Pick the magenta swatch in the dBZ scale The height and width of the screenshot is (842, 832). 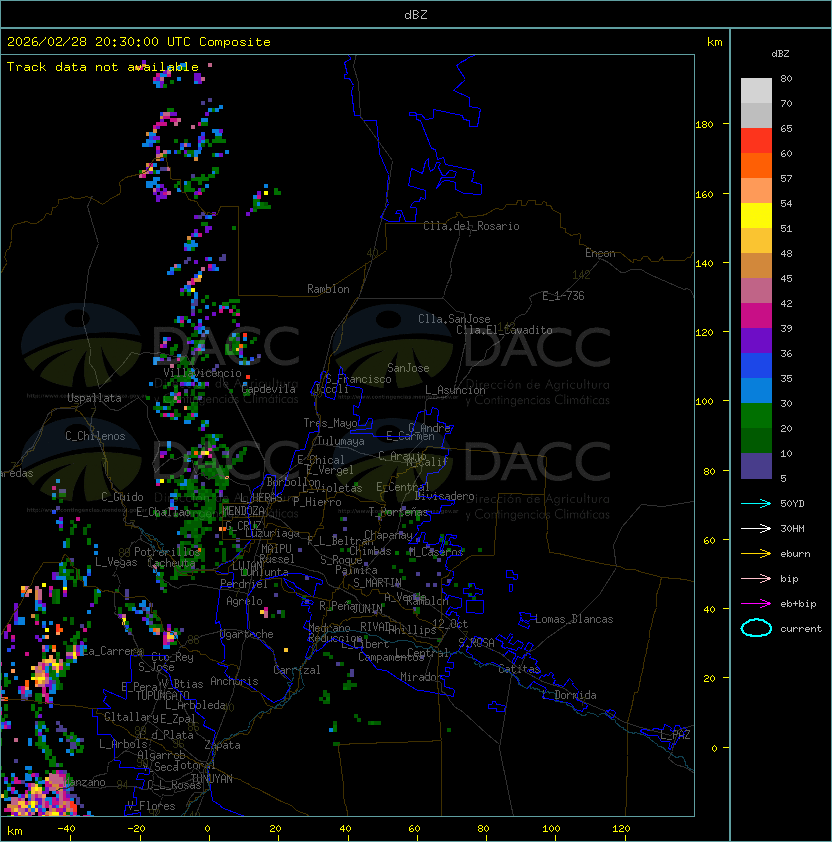[x=756, y=316]
